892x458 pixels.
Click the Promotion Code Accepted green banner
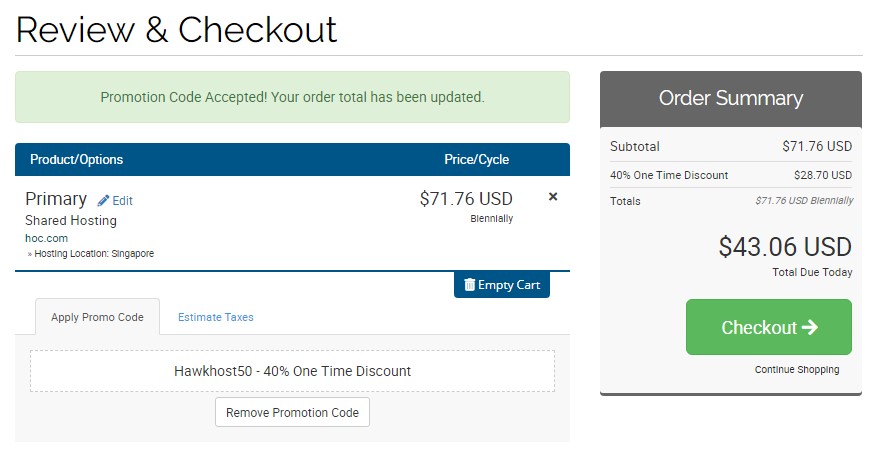(x=292, y=97)
